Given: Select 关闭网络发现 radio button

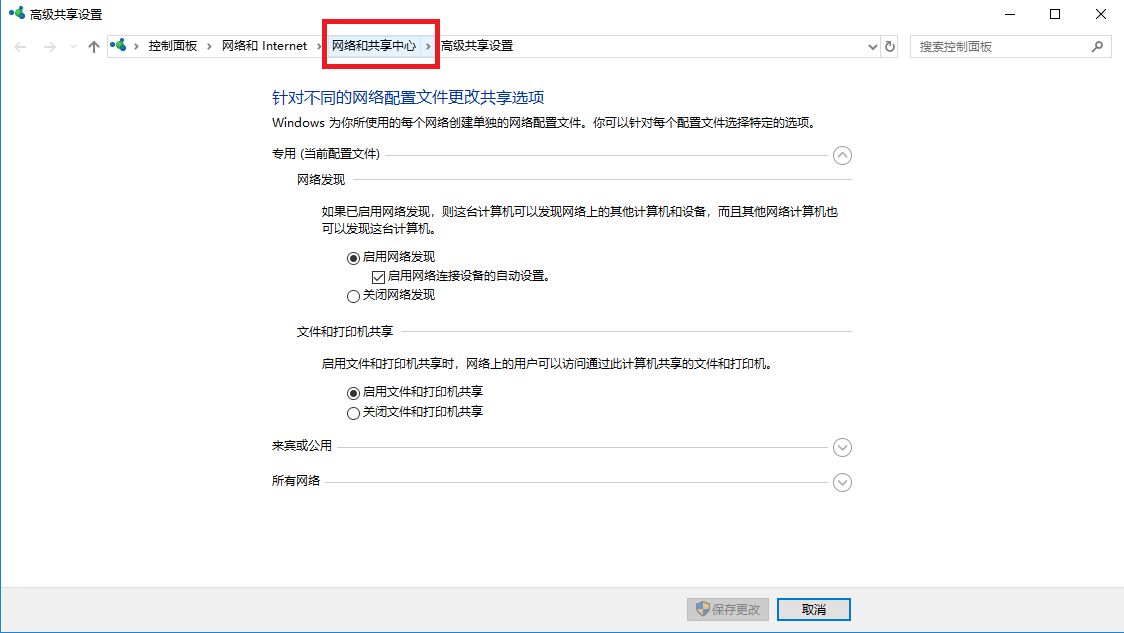Looking at the screenshot, I should 353,296.
